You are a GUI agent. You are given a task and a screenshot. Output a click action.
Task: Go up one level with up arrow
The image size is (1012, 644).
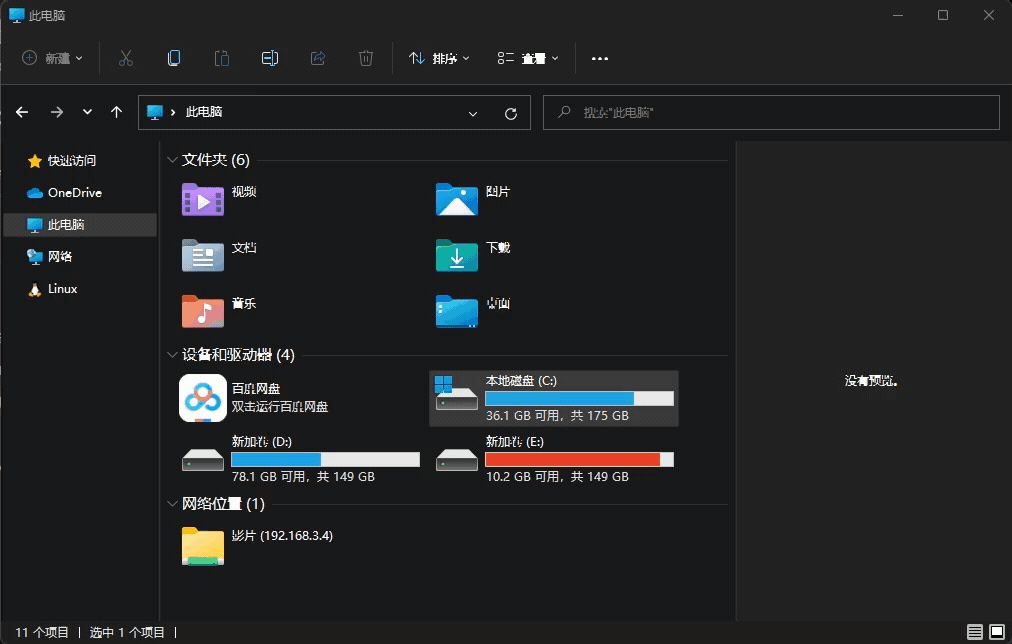click(117, 112)
